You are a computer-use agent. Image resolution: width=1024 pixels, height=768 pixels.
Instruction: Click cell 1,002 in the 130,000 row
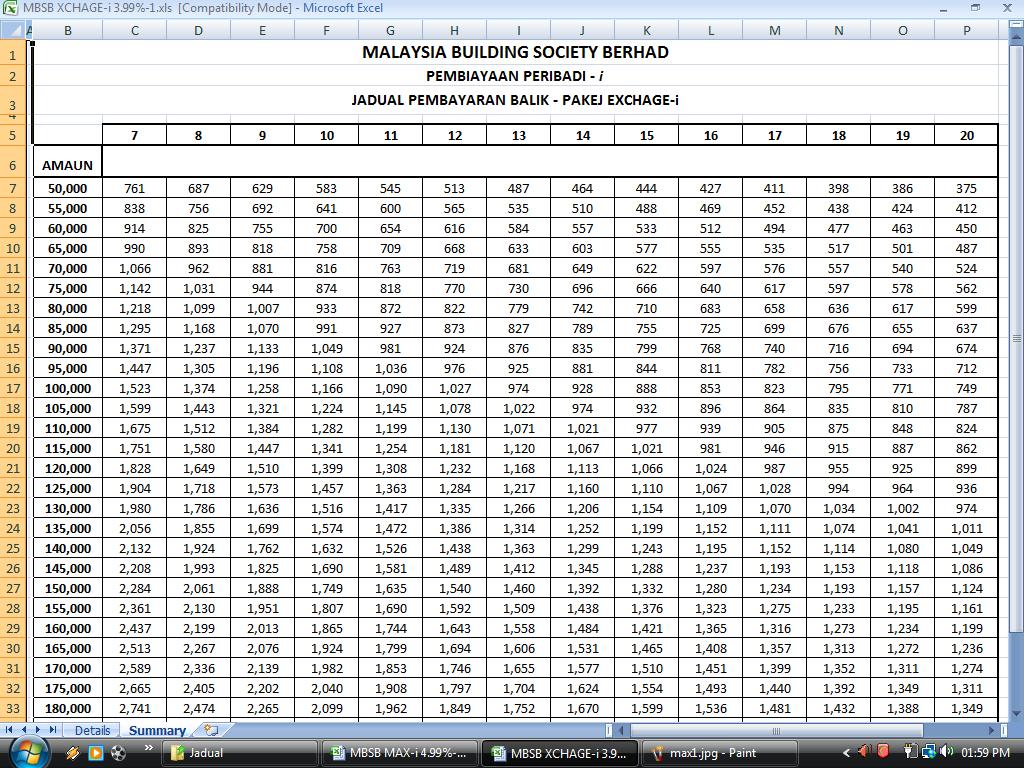(x=903, y=509)
